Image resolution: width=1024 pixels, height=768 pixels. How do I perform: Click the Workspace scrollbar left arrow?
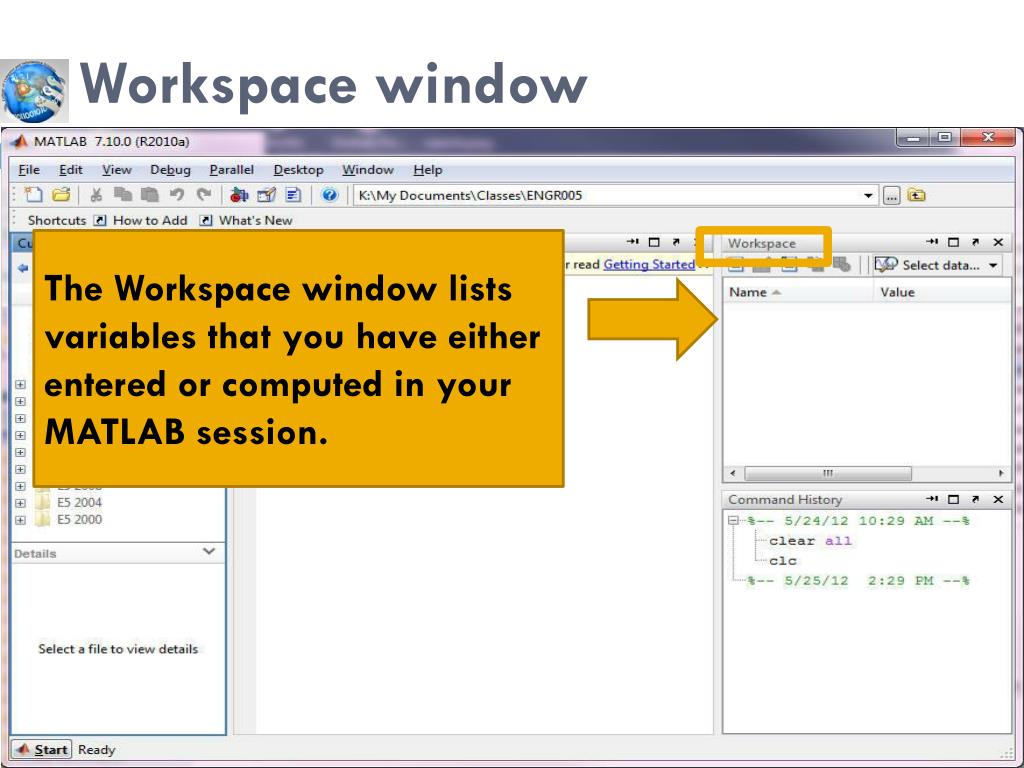click(x=733, y=473)
